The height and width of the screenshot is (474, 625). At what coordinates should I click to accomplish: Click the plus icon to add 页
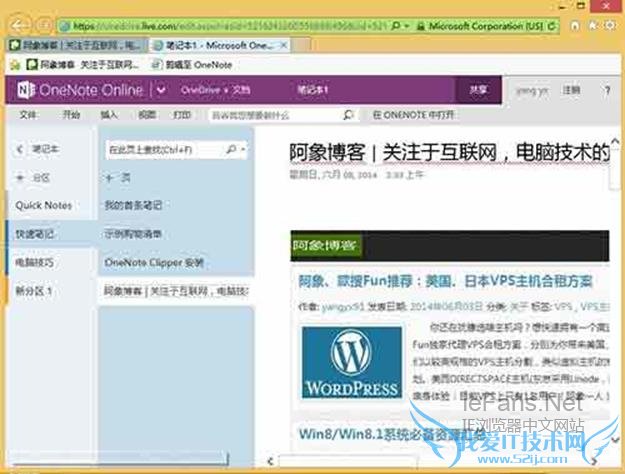[x=110, y=178]
